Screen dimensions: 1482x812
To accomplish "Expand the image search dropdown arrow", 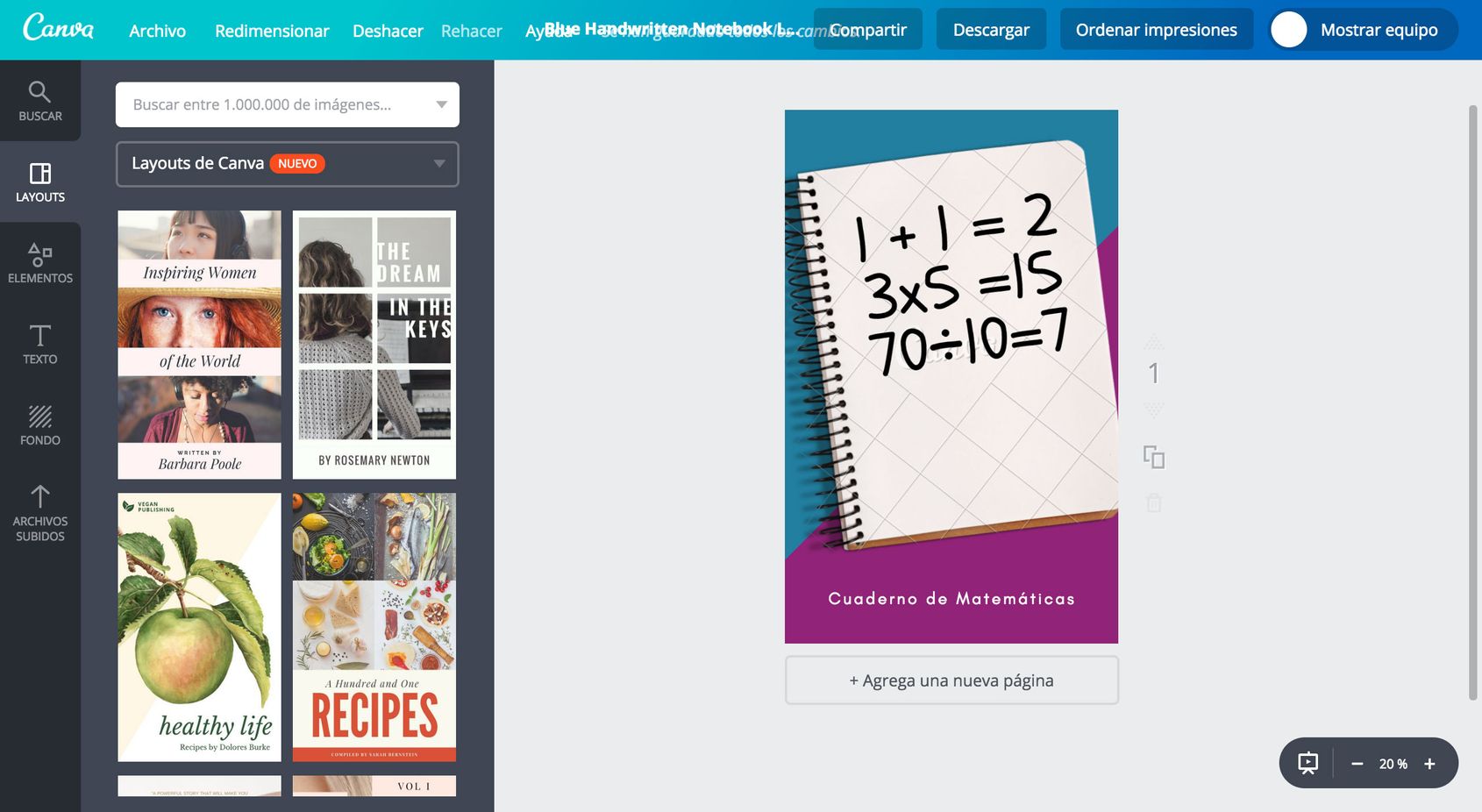I will coord(441,104).
